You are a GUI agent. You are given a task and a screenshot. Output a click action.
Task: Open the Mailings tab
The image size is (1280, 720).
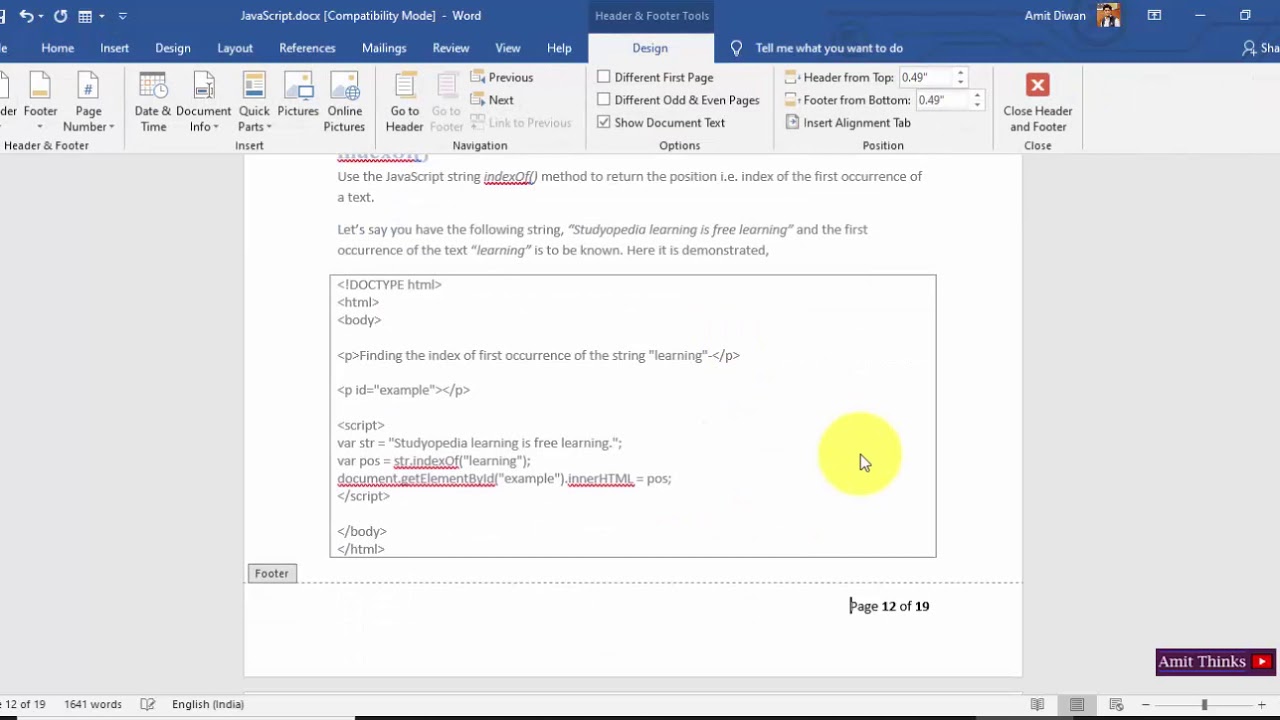pyautogui.click(x=384, y=48)
